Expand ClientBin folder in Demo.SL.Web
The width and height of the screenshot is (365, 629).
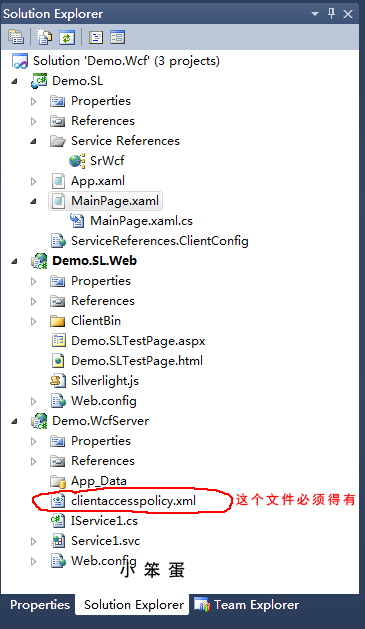pos(34,321)
